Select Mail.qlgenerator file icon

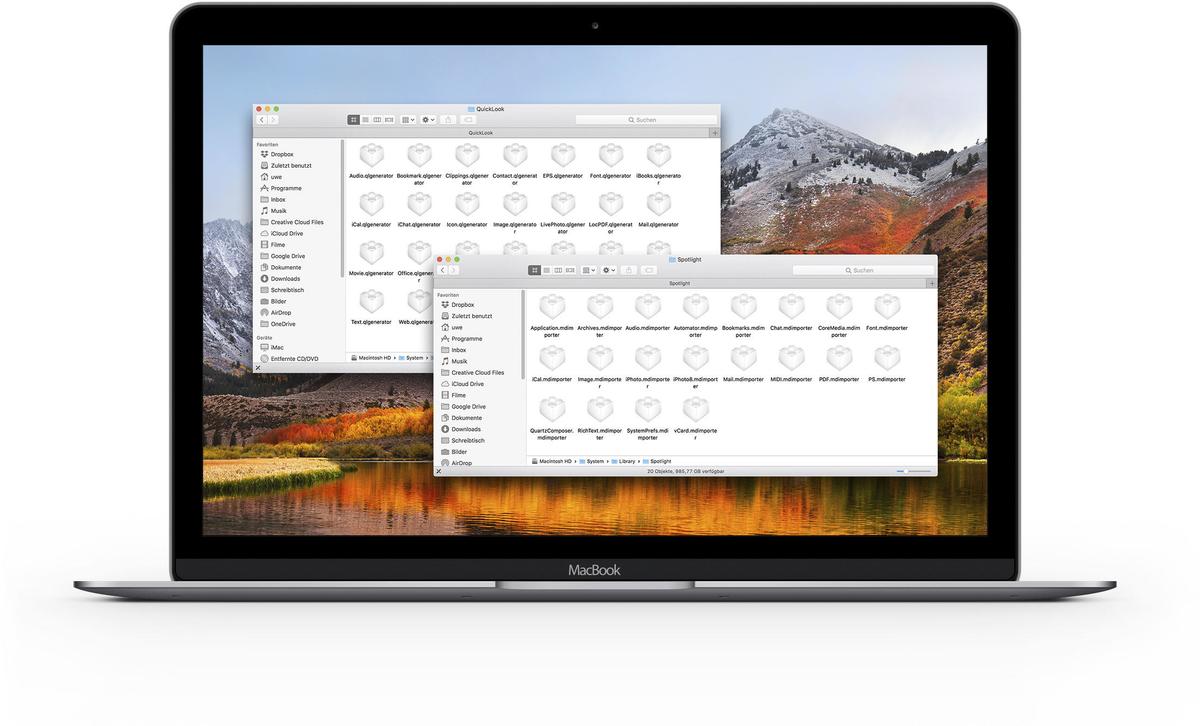tap(659, 205)
